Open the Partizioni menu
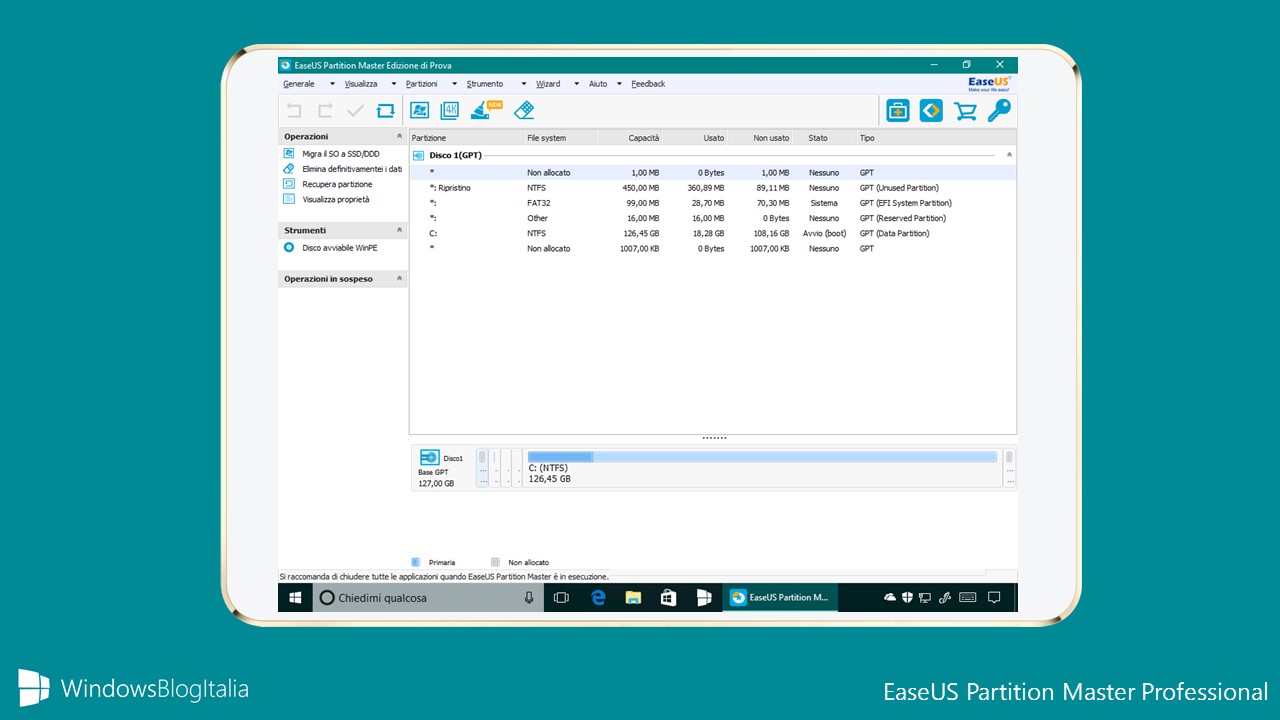Viewport: 1280px width, 720px height. 422,84
